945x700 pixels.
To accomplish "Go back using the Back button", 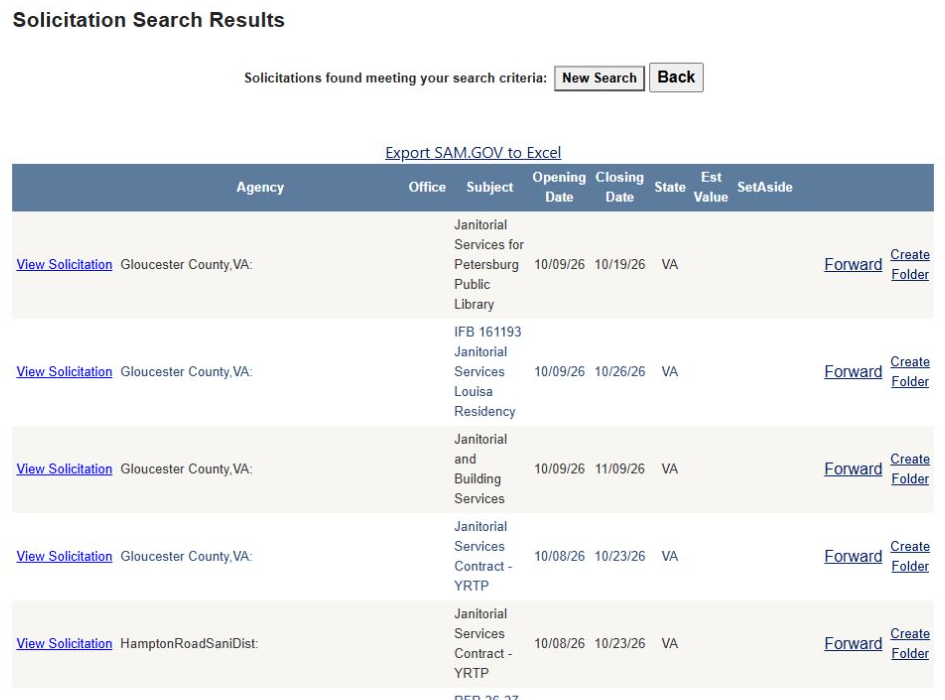I will 676,77.
